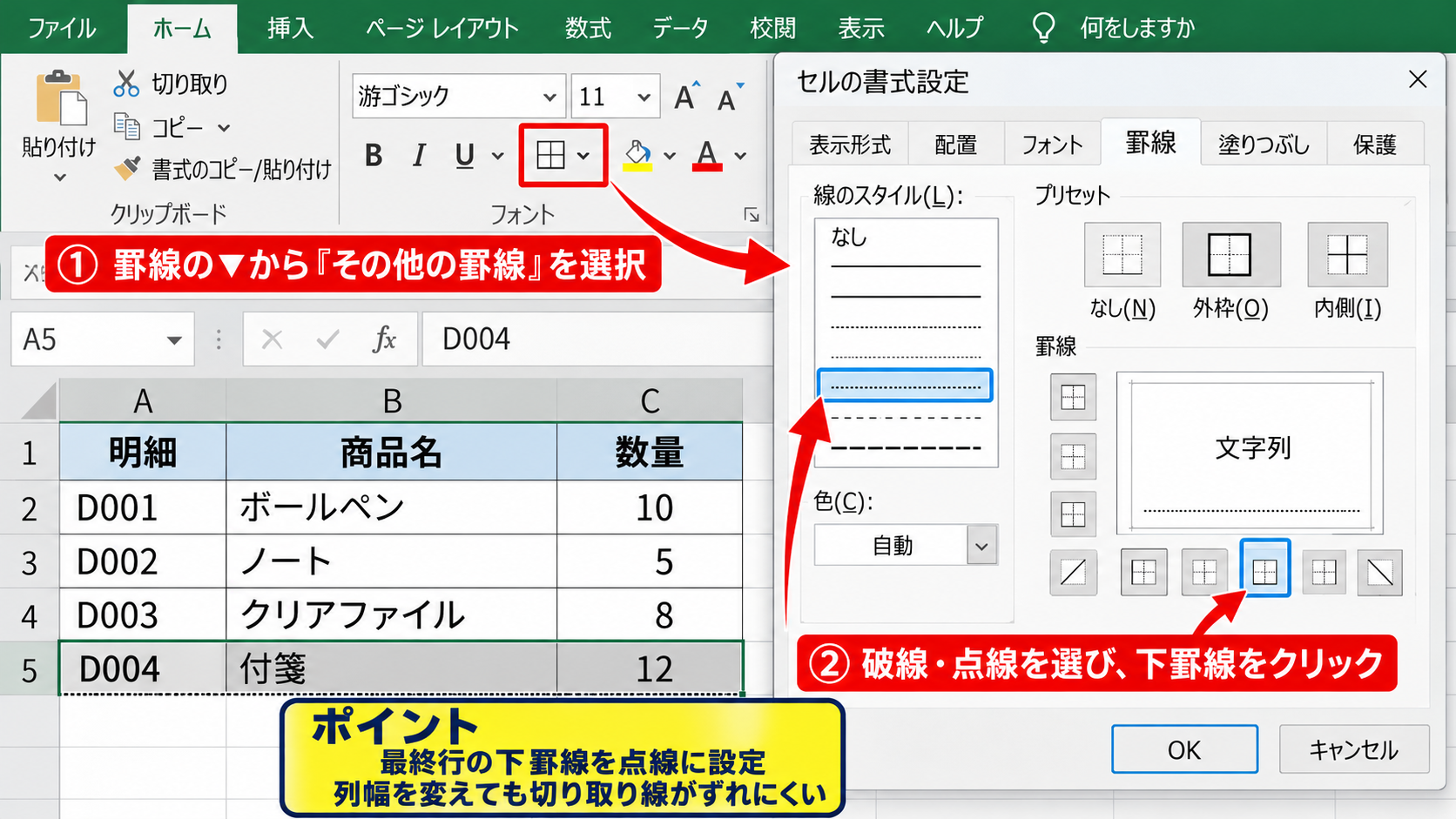Switch to the データ ribbon tab
The width and height of the screenshot is (1456, 819).
point(680,28)
